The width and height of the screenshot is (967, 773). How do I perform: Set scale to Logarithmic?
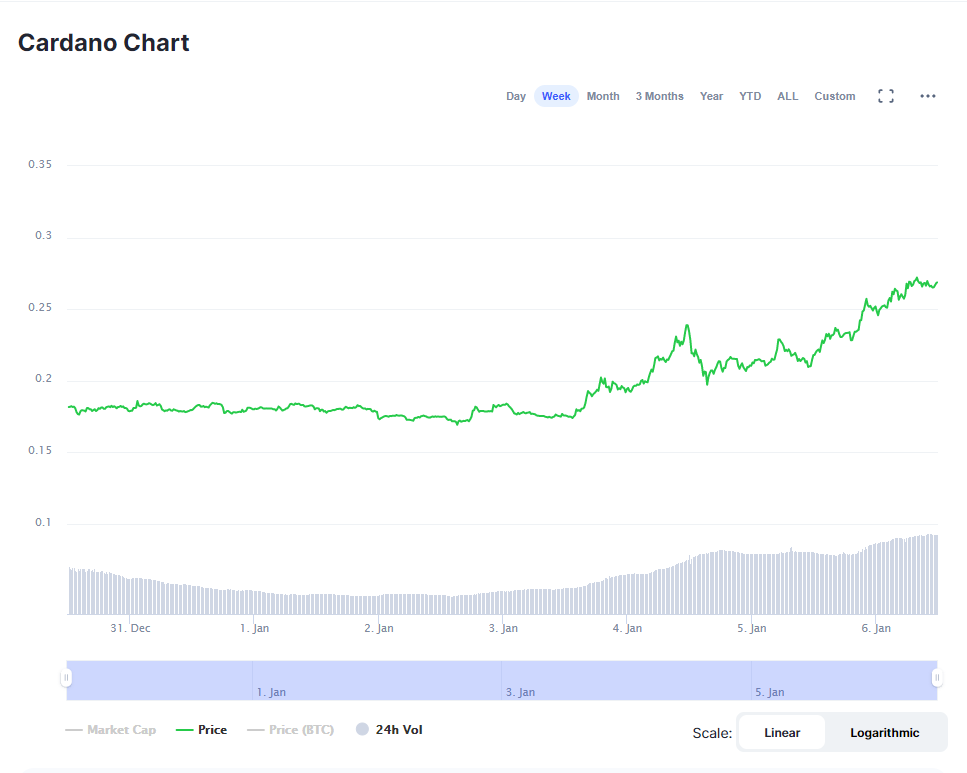coord(884,733)
